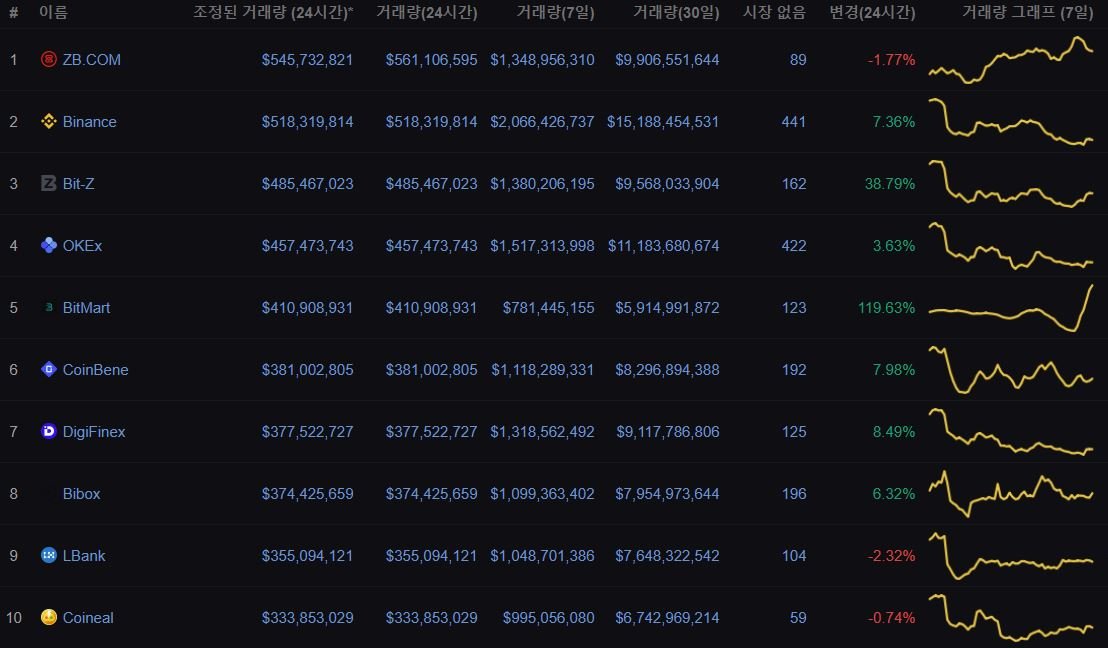Viewport: 1108px width, 648px height.
Task: Visit the BitMart exchange page
Action: pyautogui.click(x=86, y=307)
